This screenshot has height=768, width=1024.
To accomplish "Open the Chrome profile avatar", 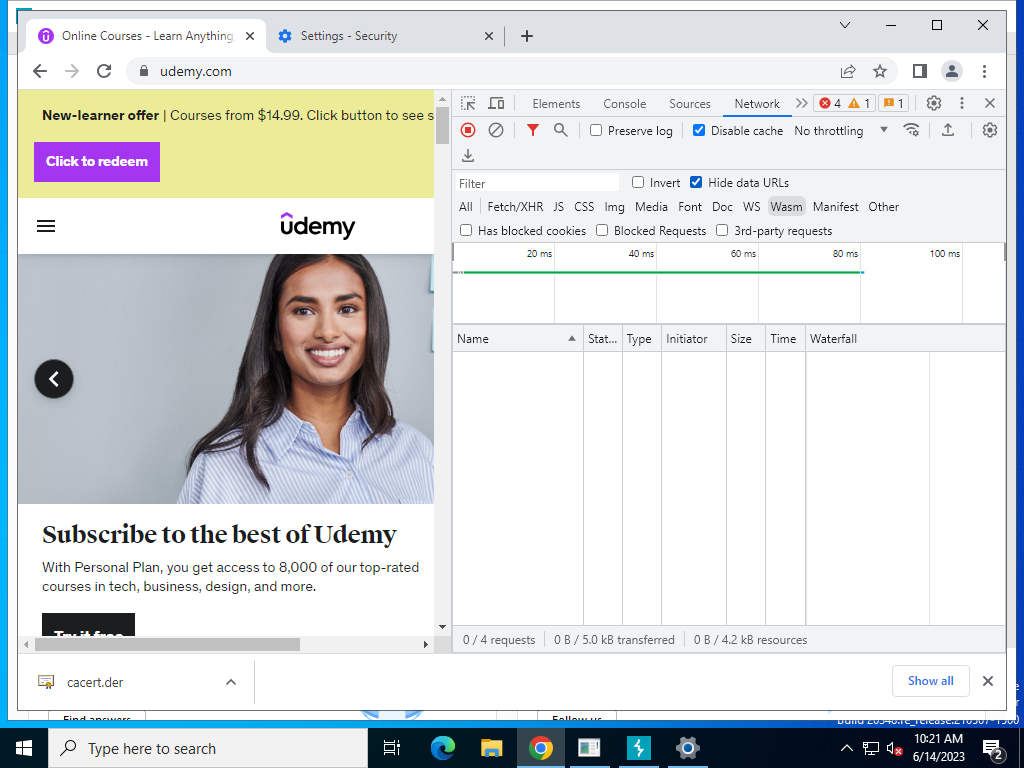I will coord(952,71).
